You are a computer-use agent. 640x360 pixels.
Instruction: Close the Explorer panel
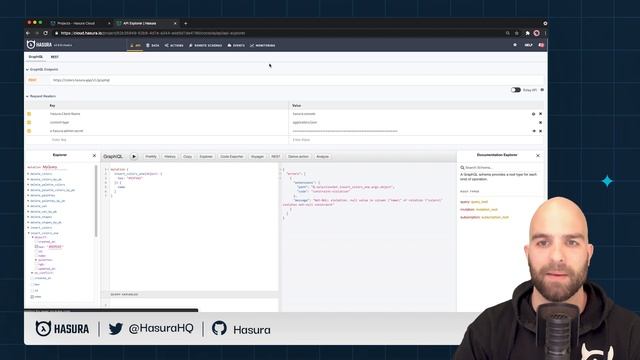pyautogui.click(x=94, y=156)
